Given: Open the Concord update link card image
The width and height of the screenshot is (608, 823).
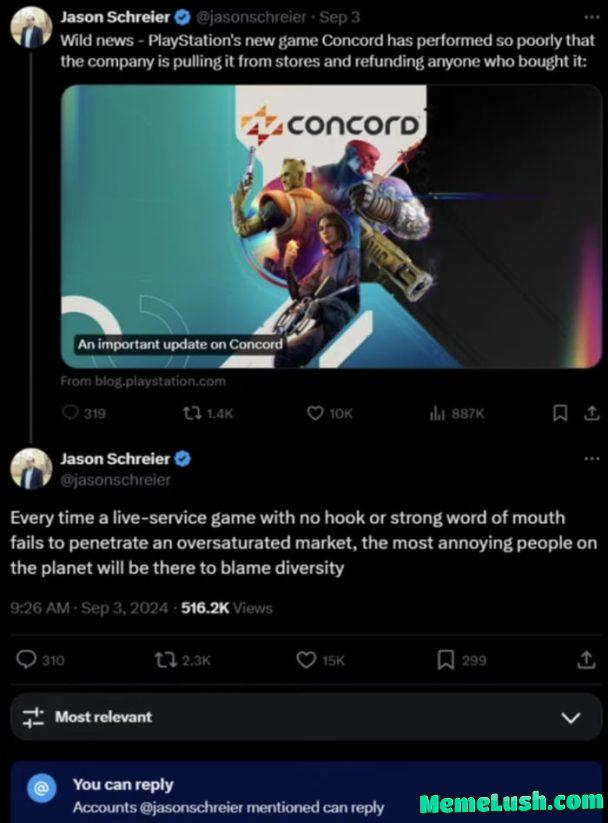Looking at the screenshot, I should pos(331,226).
